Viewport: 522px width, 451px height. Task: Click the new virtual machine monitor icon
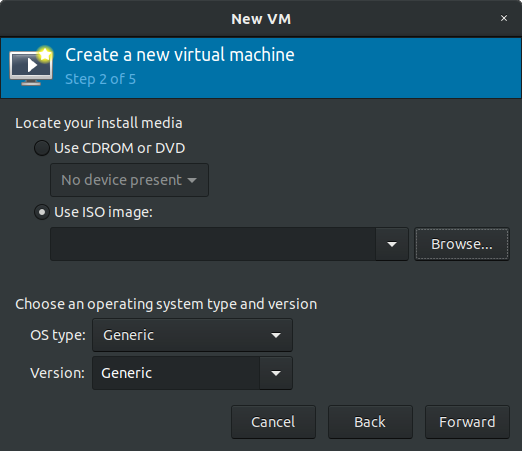31,66
